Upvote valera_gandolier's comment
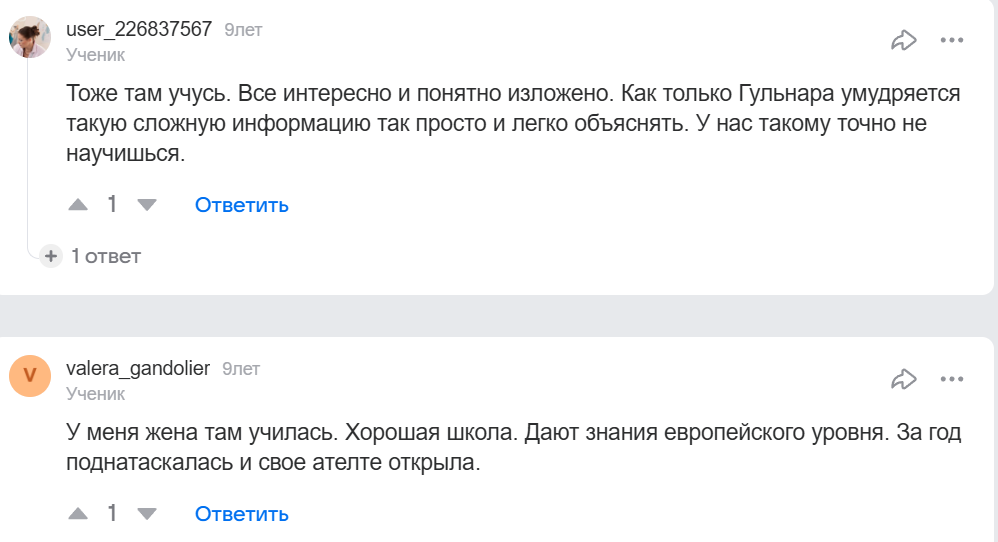Viewport: 998px width, 542px height. pyautogui.click(x=78, y=514)
